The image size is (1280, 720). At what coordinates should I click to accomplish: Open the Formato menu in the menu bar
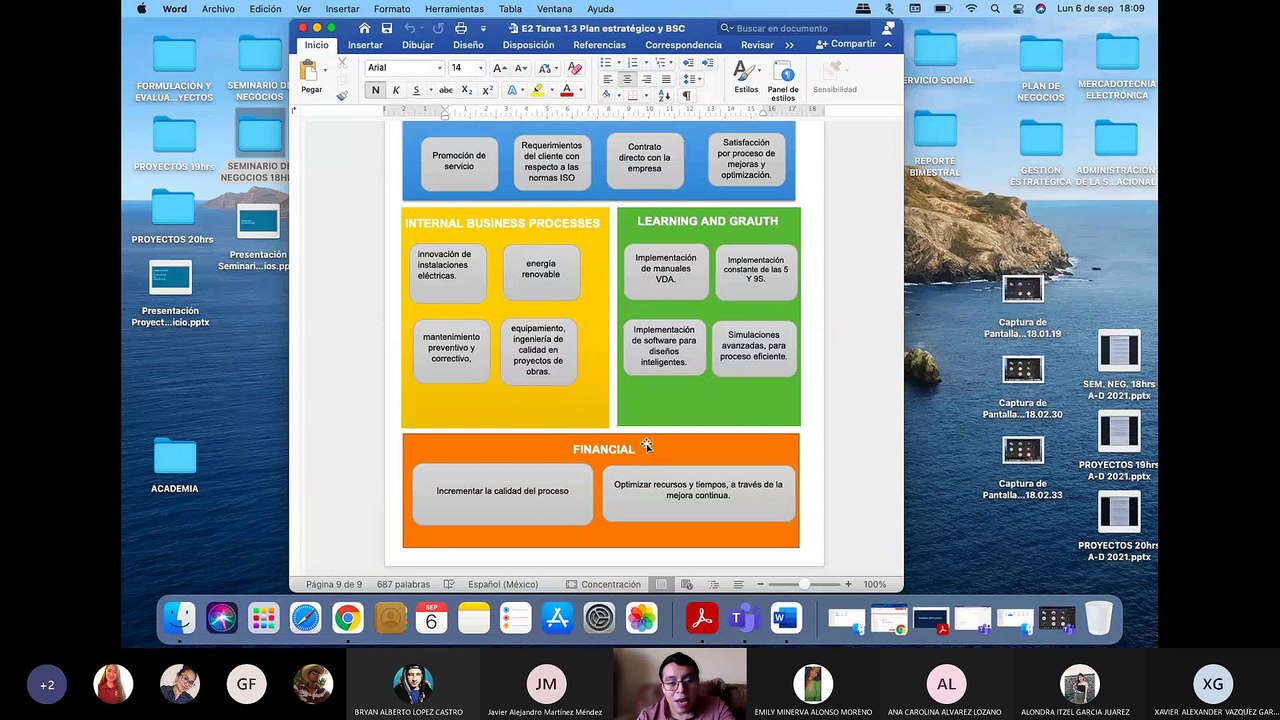click(392, 9)
